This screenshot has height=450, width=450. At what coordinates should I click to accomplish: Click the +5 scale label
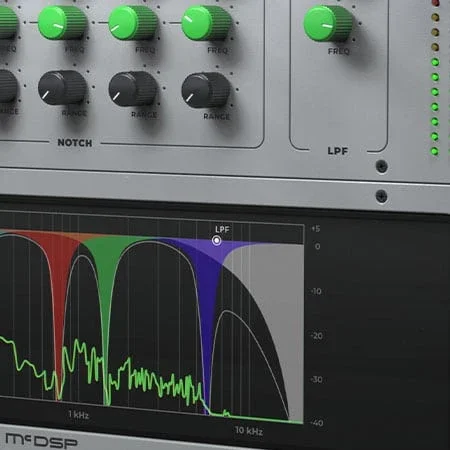pos(315,229)
